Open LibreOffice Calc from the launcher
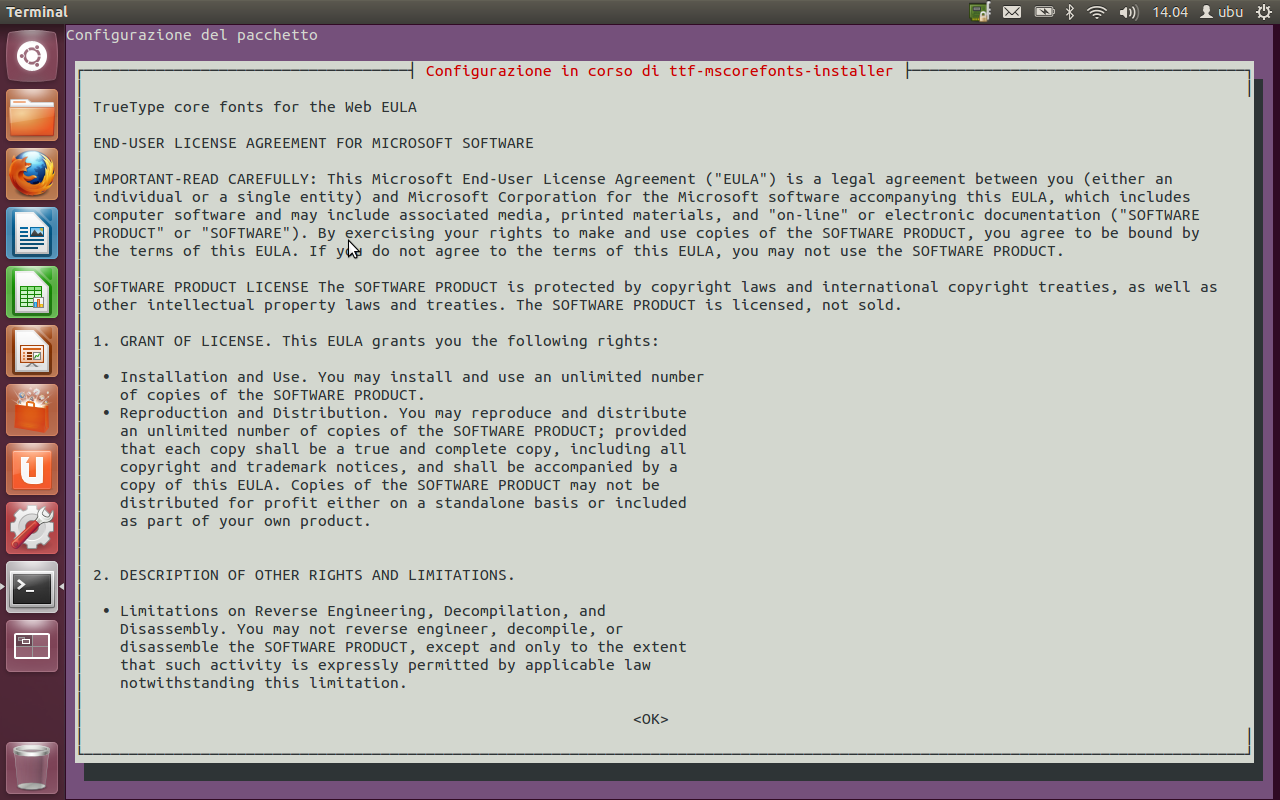 [32, 292]
